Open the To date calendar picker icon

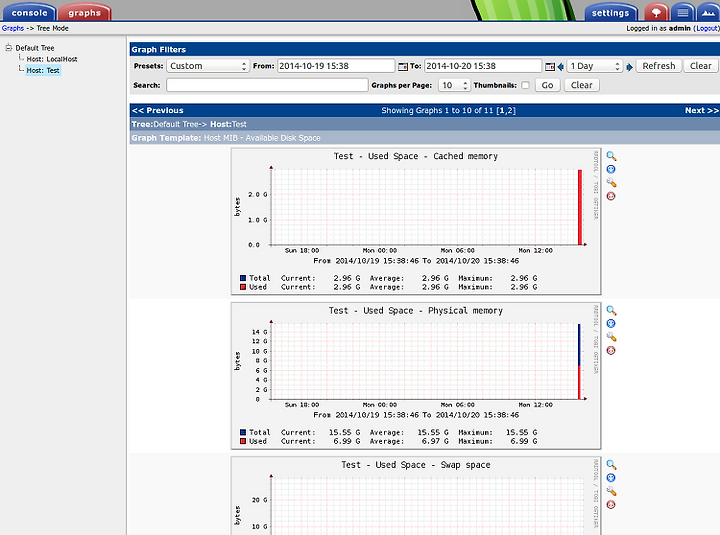550,67
